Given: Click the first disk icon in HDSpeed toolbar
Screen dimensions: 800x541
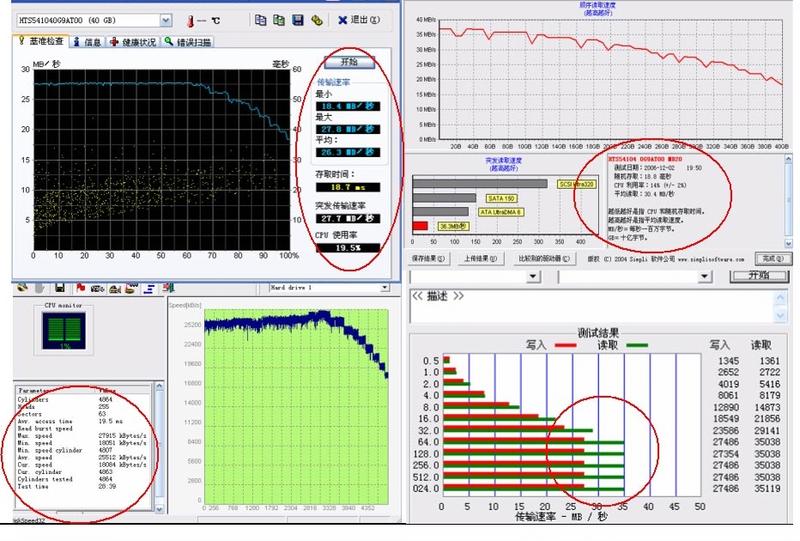Looking at the screenshot, I should (x=22, y=288).
